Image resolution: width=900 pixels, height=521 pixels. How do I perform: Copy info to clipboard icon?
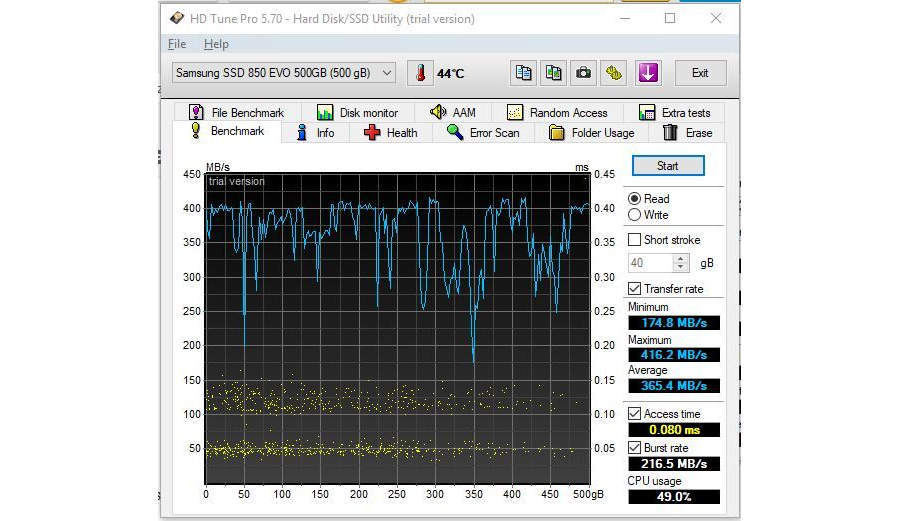tap(523, 73)
